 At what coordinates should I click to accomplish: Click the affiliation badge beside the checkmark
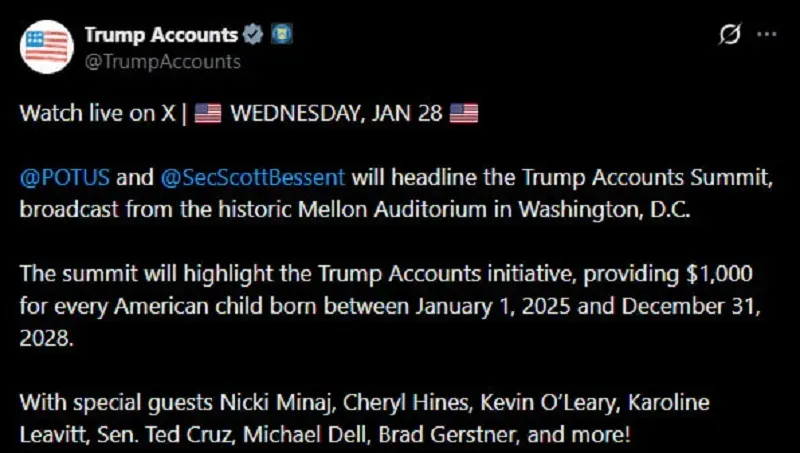point(281,35)
